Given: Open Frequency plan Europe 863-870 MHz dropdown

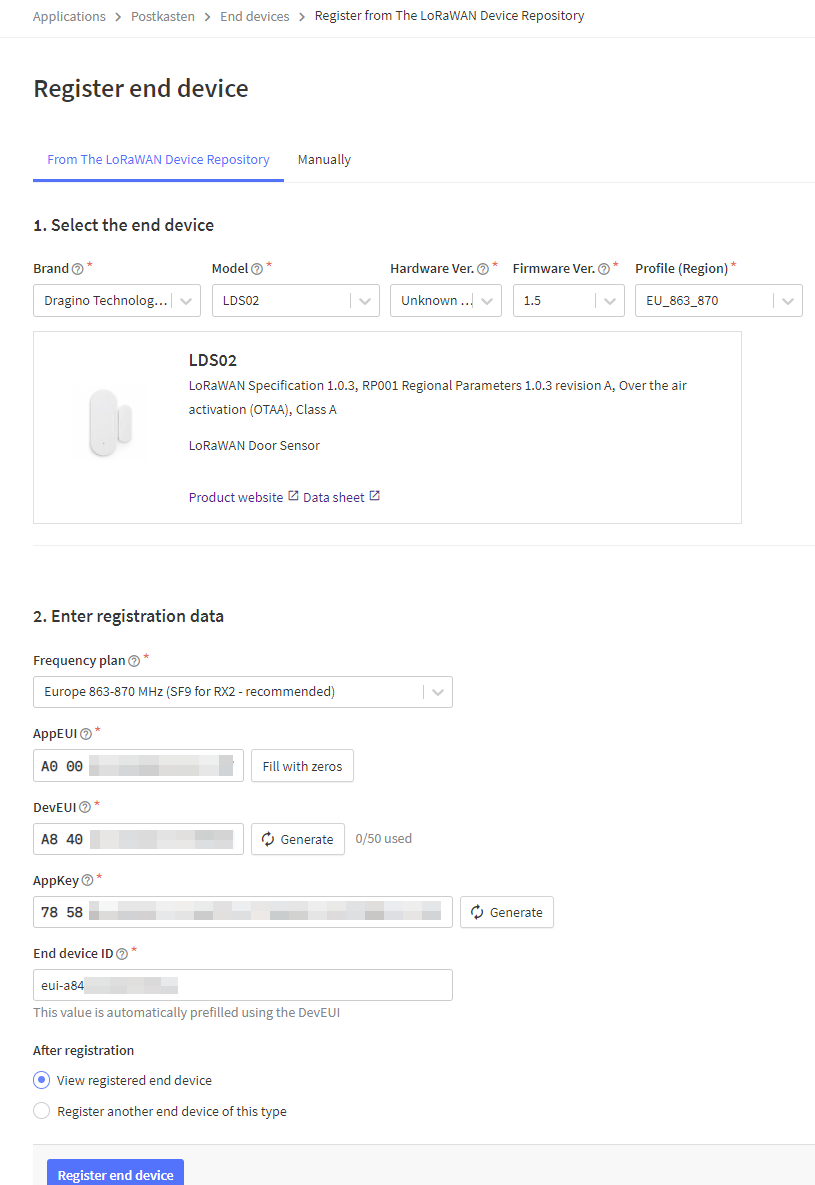Looking at the screenshot, I should pos(243,692).
